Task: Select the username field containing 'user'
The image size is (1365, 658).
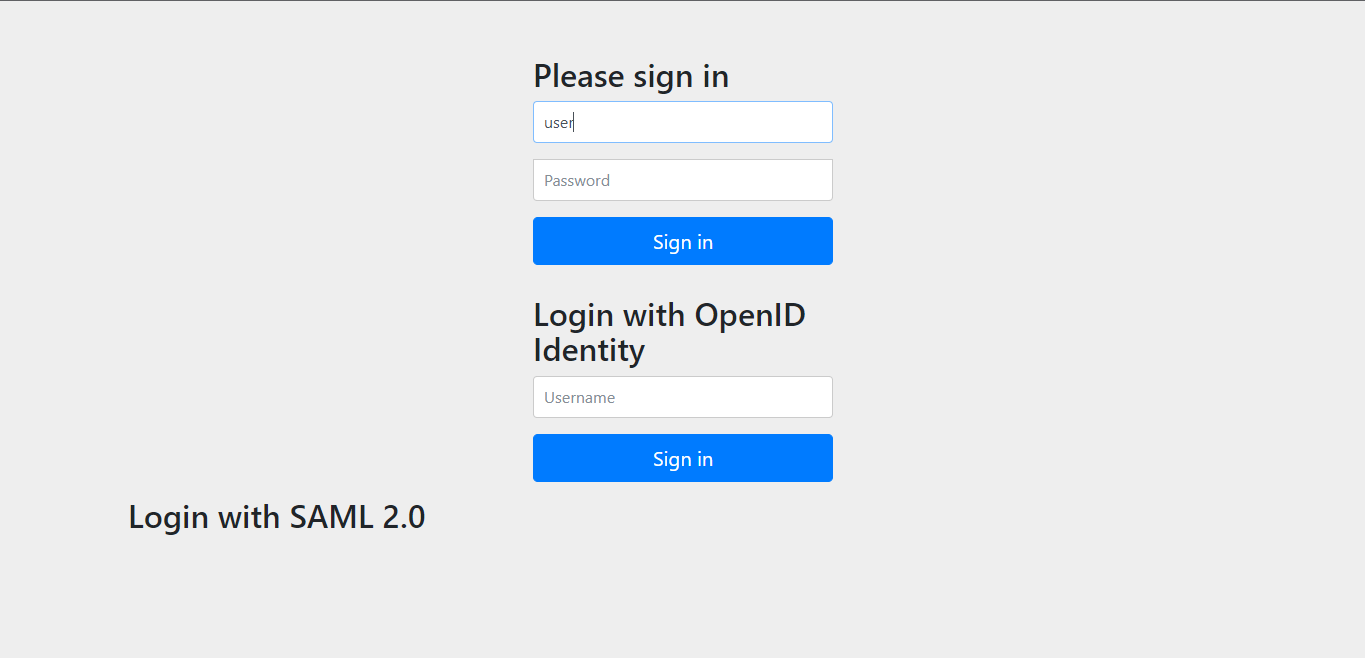Action: tap(682, 122)
